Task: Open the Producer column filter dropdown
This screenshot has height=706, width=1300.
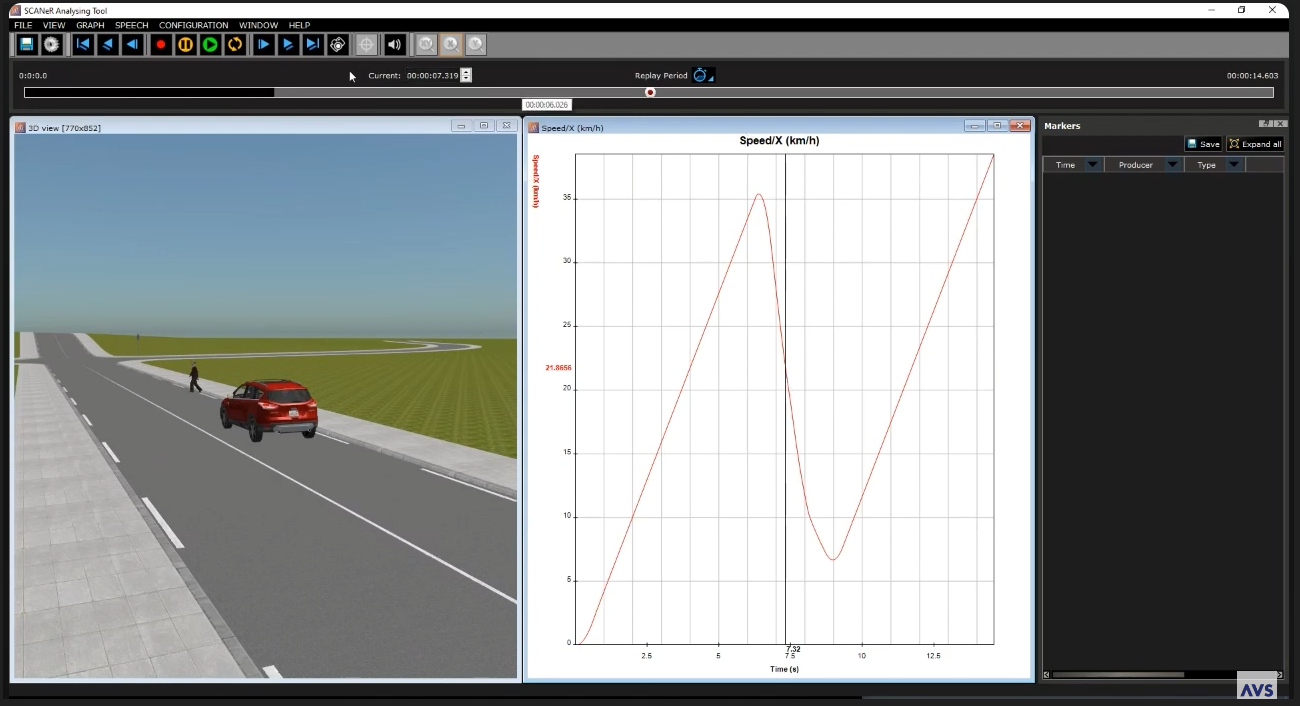Action: [1172, 165]
